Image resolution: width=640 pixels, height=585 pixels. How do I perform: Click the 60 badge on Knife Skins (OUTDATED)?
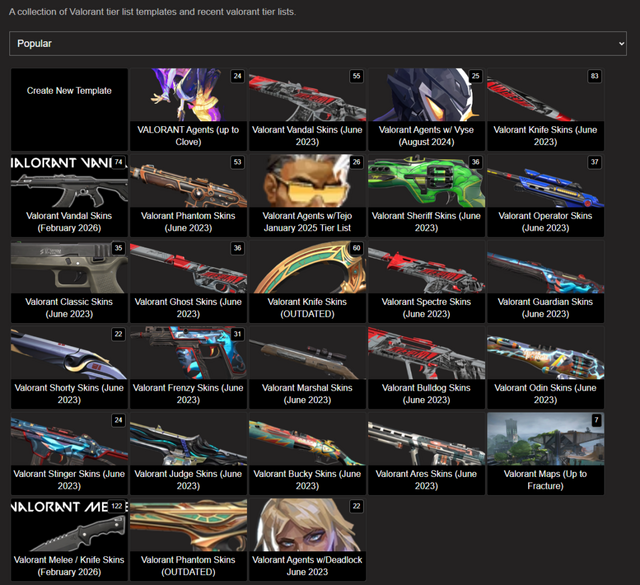(x=356, y=248)
